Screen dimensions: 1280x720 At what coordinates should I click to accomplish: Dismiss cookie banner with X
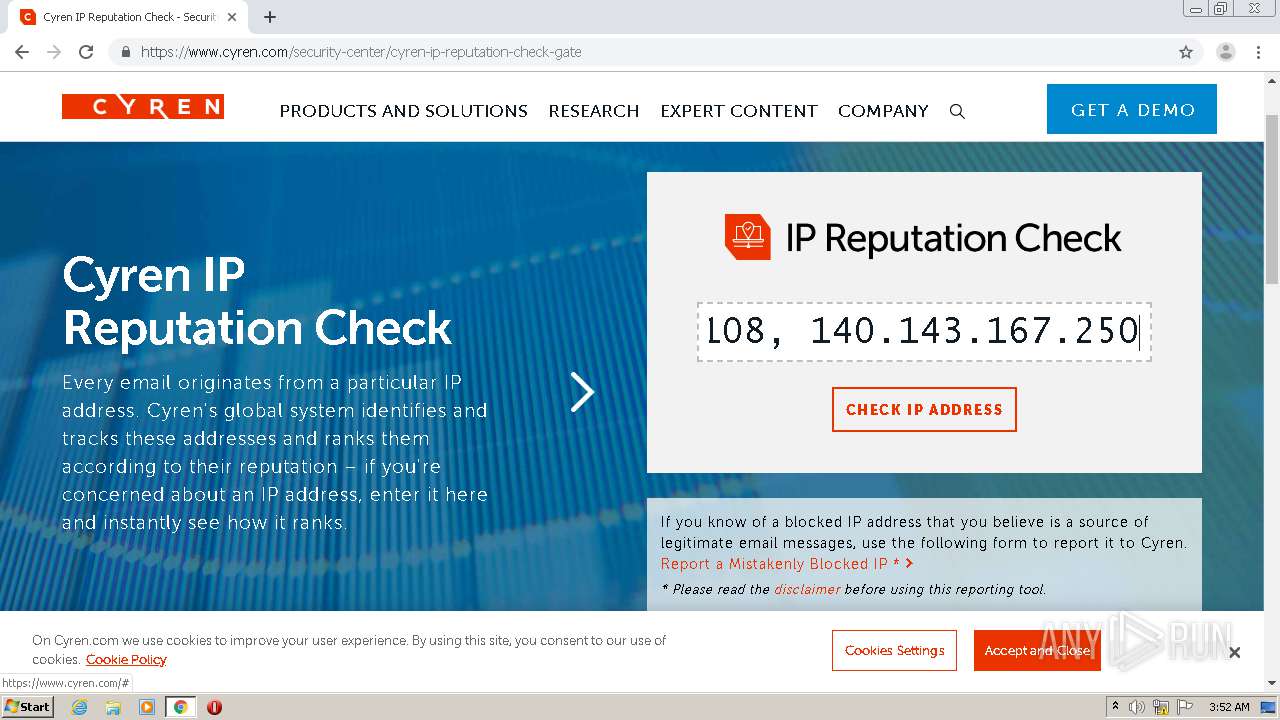pyautogui.click(x=1234, y=652)
